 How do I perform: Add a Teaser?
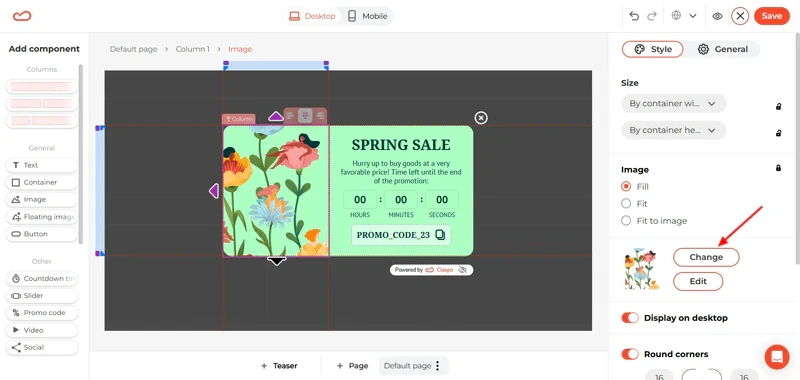pyautogui.click(x=279, y=366)
